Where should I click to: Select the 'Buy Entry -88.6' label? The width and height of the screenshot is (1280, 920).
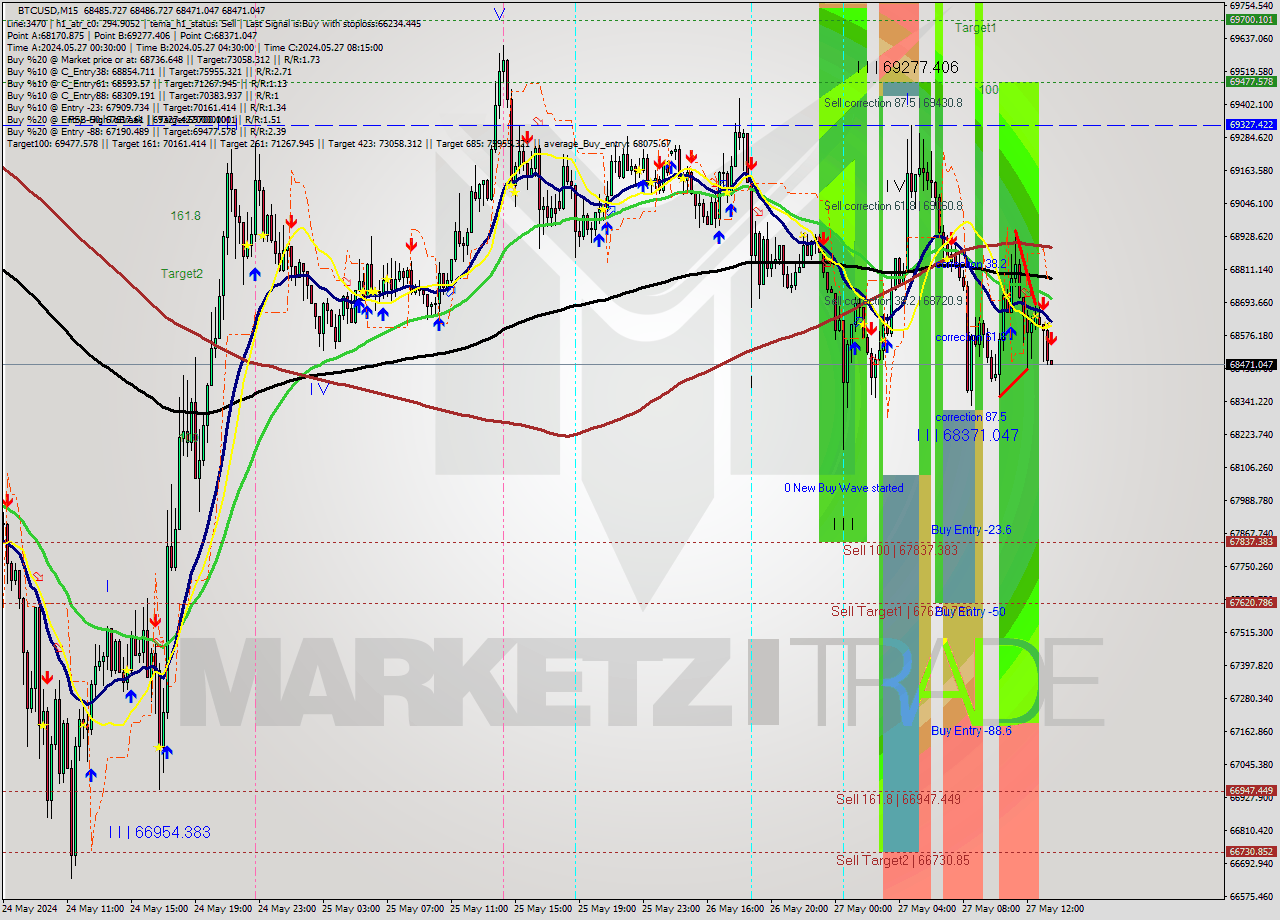pos(971,731)
